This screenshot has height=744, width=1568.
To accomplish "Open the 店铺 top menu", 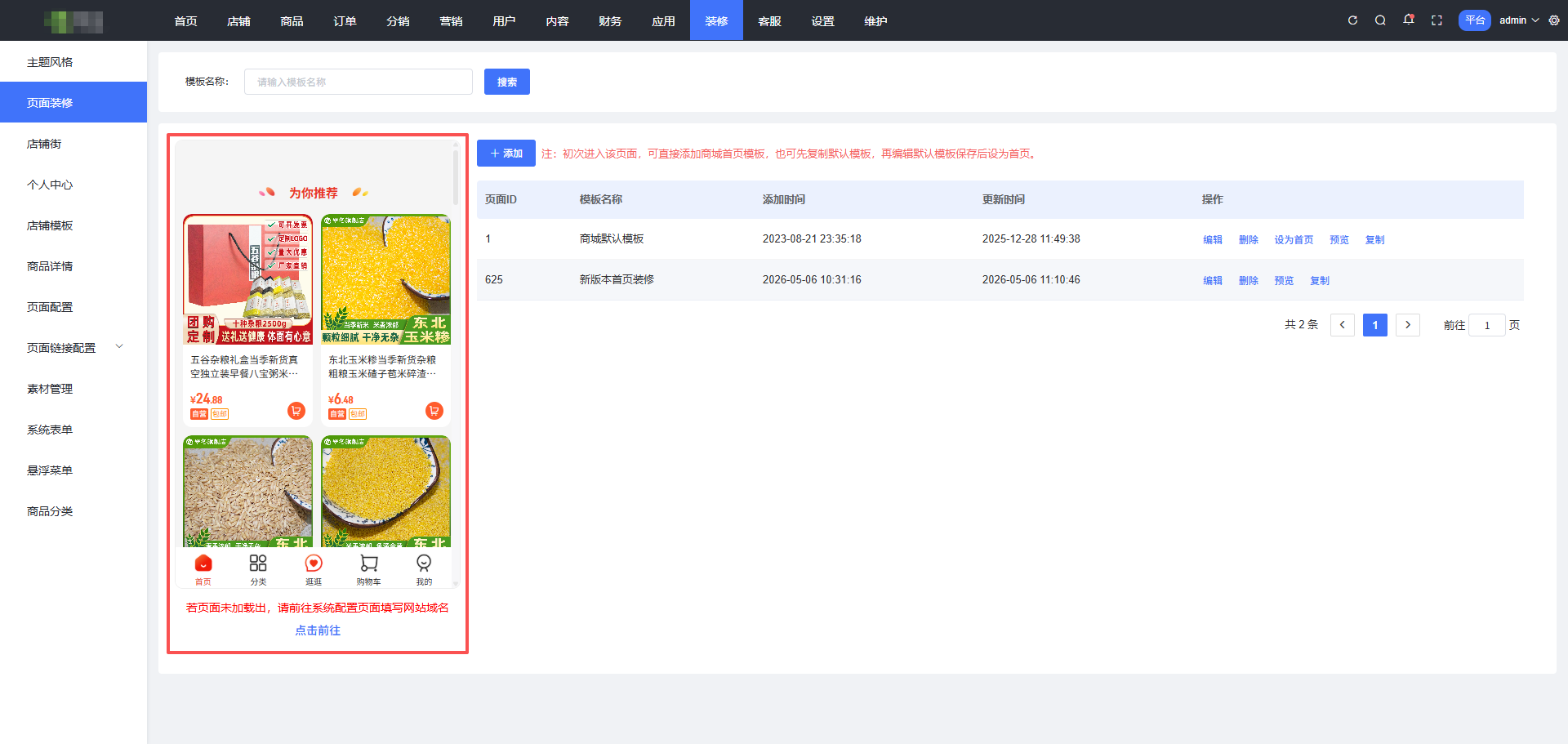I will pyautogui.click(x=239, y=20).
